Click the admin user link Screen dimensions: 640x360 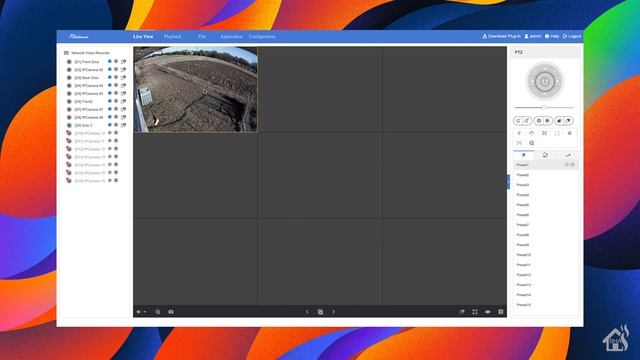(533, 36)
